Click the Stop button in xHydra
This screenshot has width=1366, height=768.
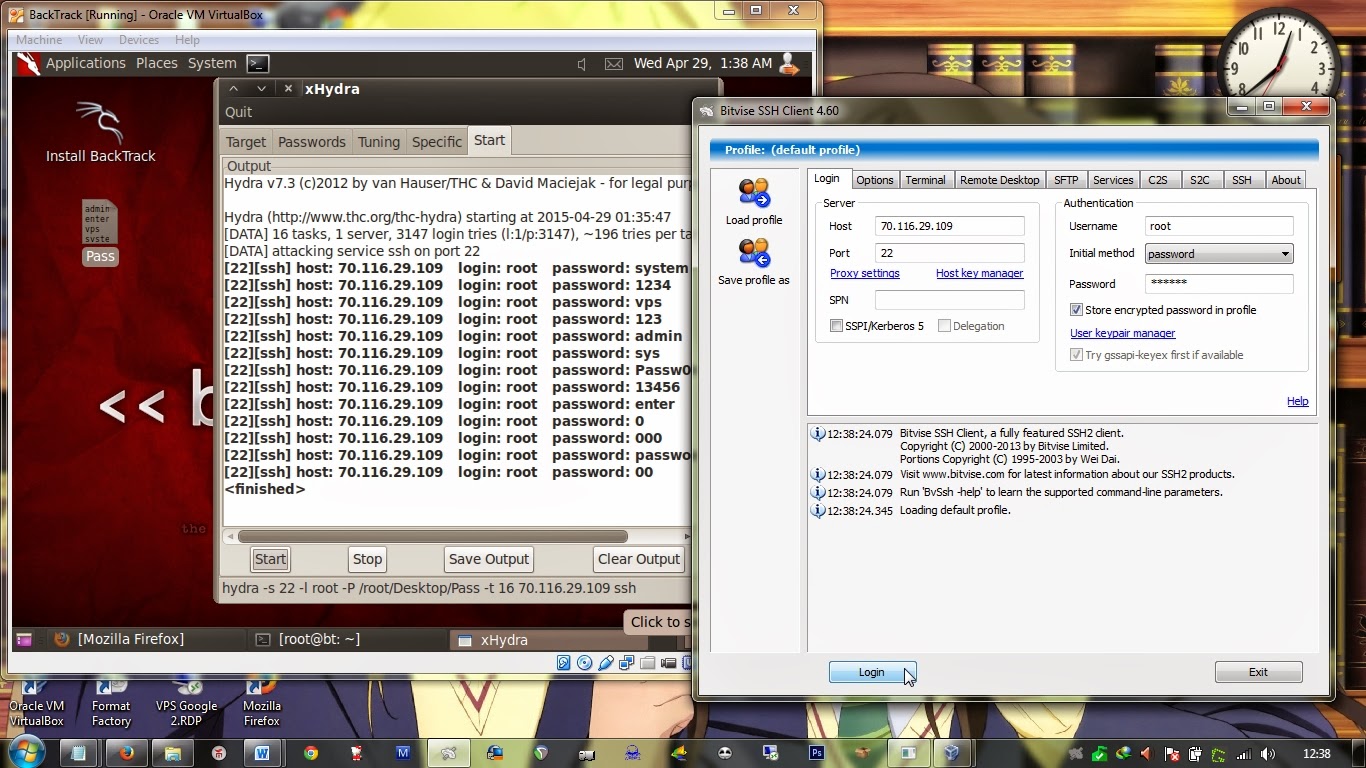pos(367,559)
